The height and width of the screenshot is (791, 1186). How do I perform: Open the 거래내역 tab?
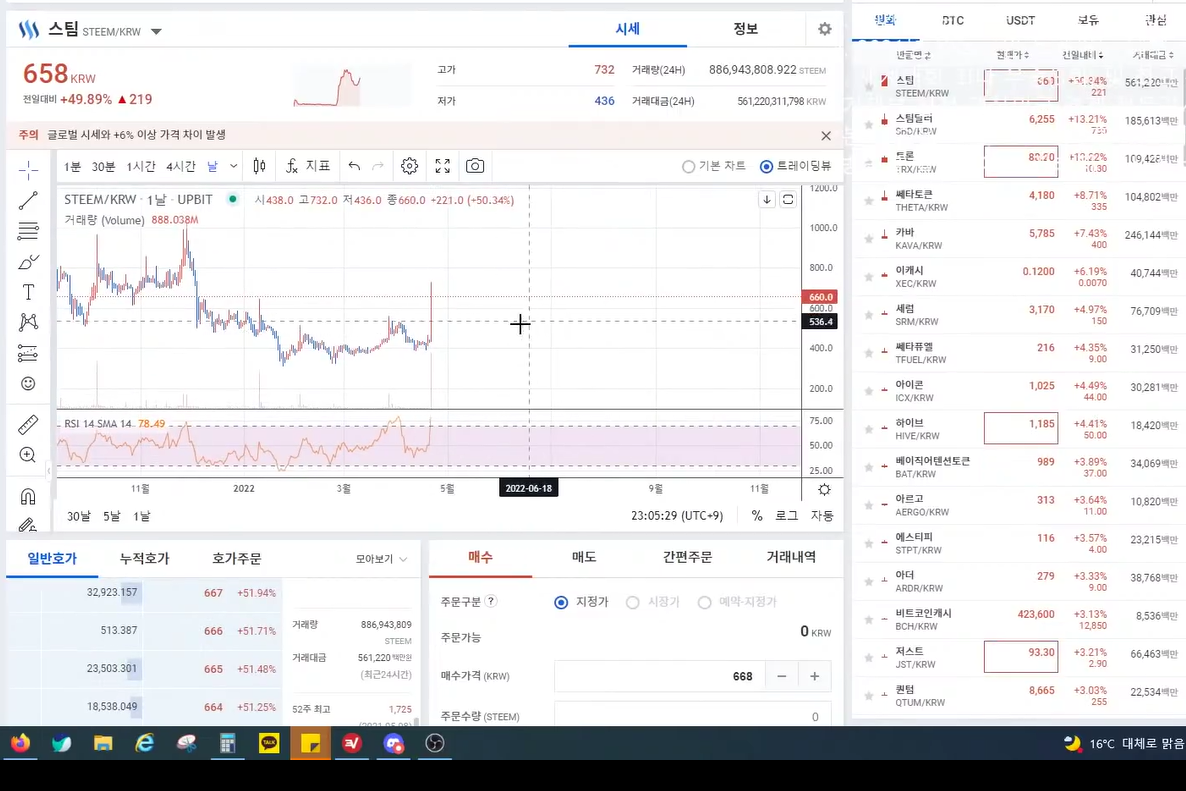(x=791, y=557)
